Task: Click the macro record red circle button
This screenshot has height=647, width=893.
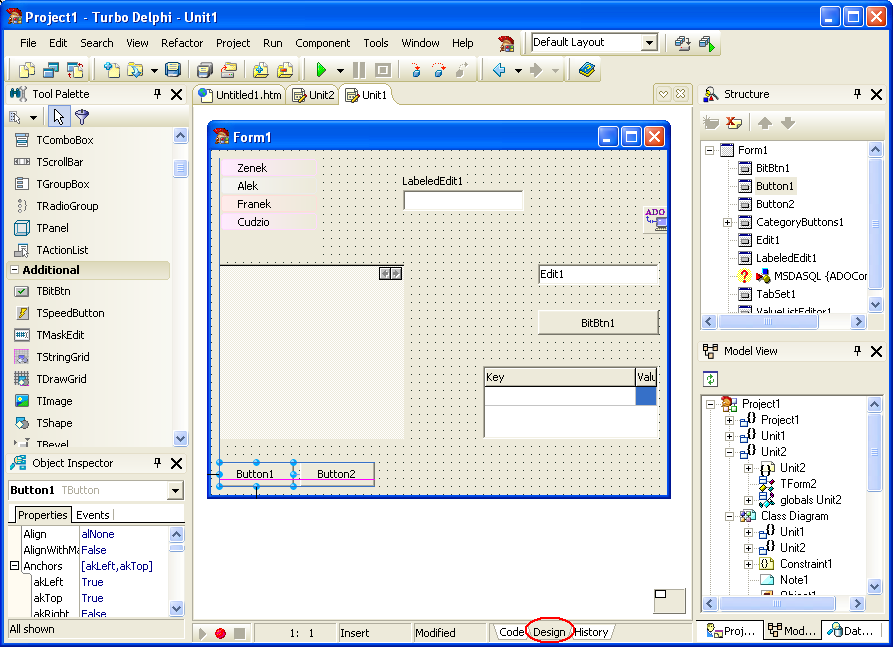Action: [220, 633]
